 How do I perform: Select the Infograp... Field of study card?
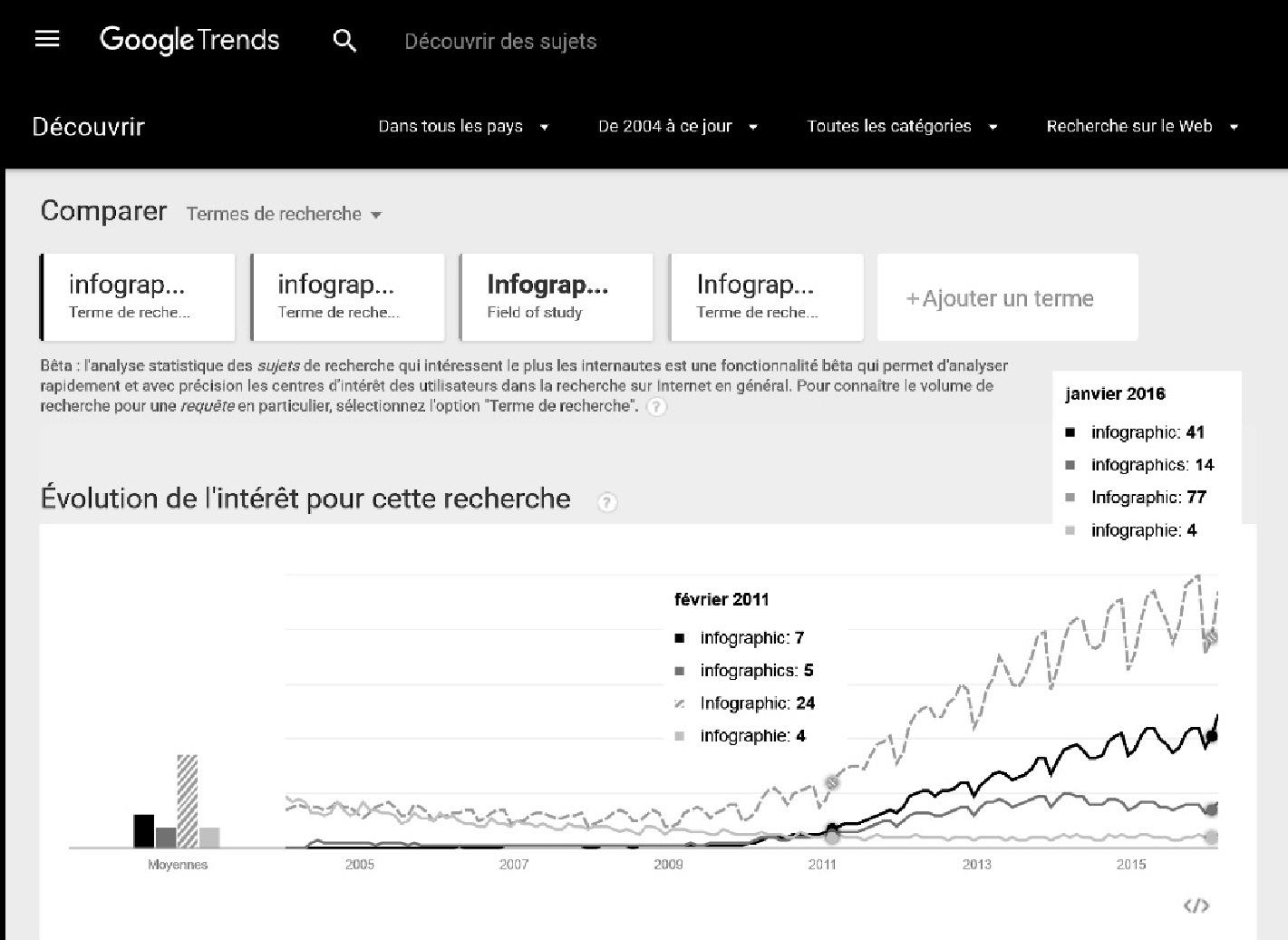click(x=557, y=297)
